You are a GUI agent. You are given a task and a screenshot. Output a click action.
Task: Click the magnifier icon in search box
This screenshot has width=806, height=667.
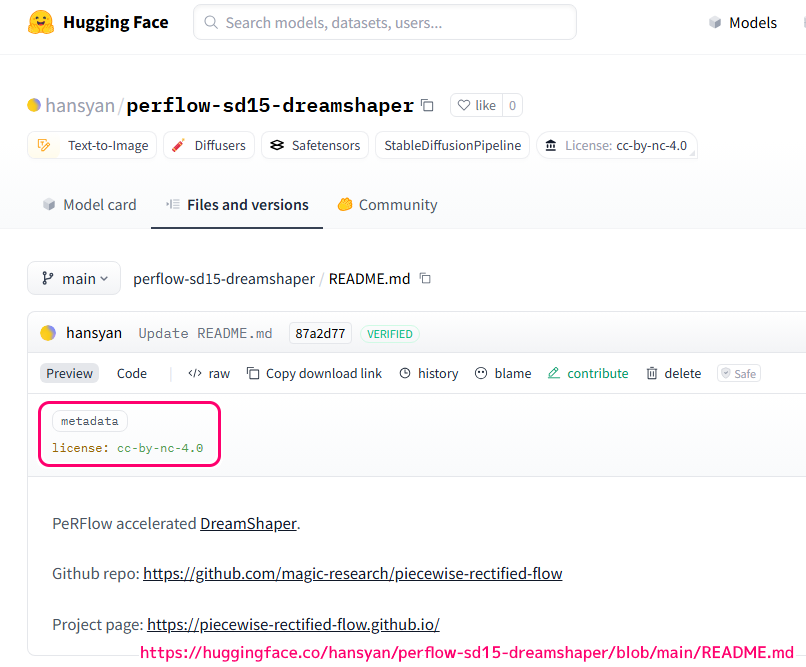click(x=211, y=22)
